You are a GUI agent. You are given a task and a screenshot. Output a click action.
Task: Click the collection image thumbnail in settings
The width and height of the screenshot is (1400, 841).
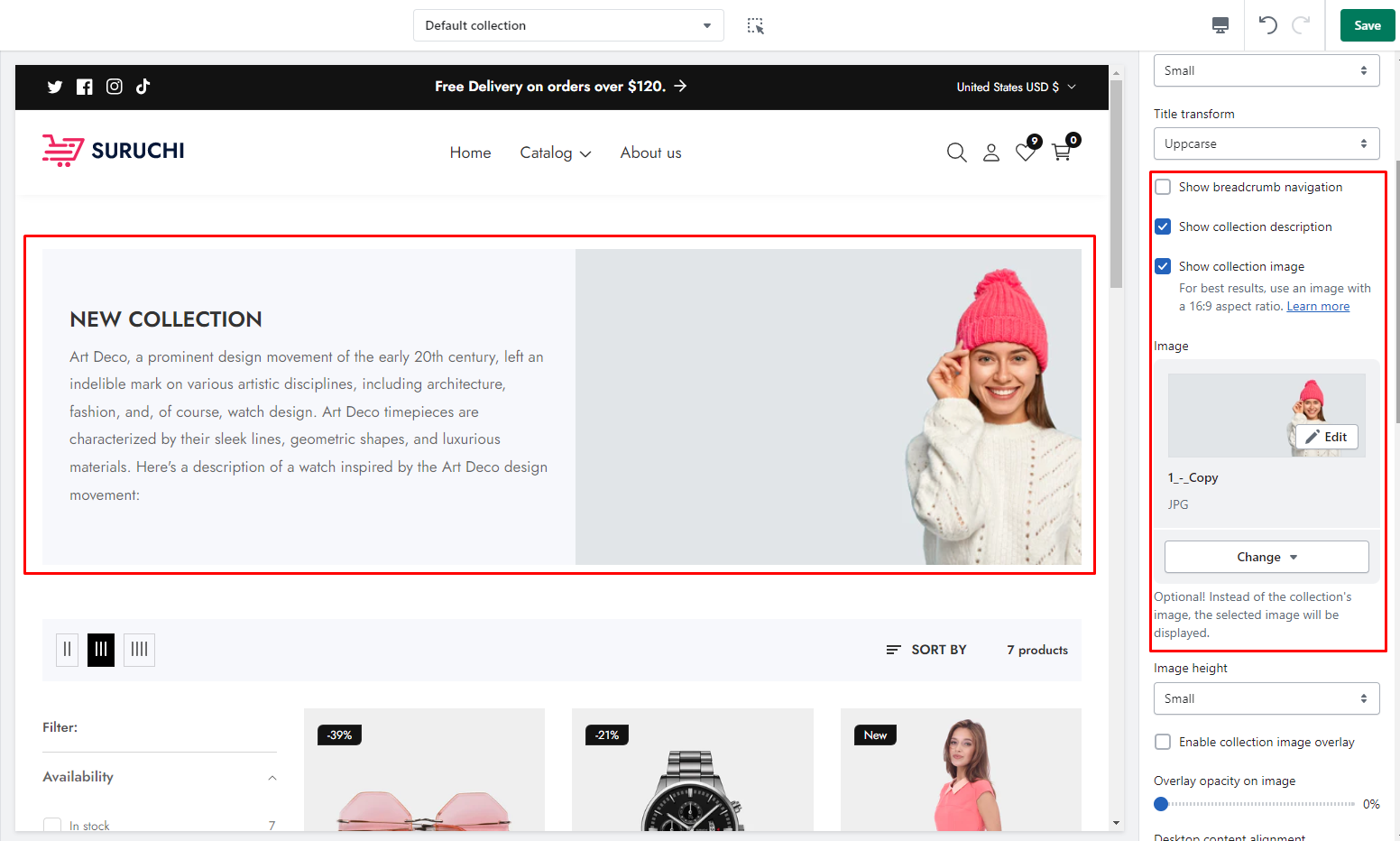(1266, 415)
